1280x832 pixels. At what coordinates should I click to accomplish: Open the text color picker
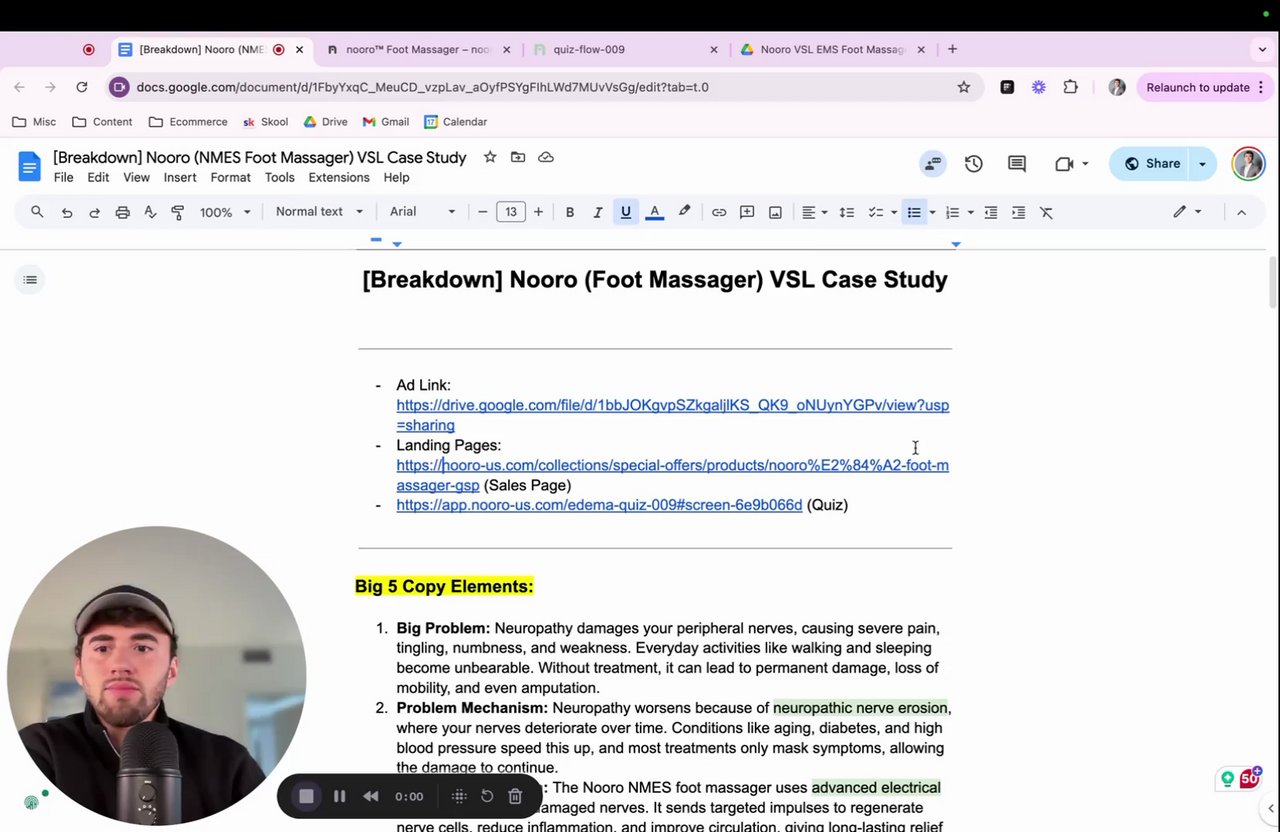(x=655, y=212)
